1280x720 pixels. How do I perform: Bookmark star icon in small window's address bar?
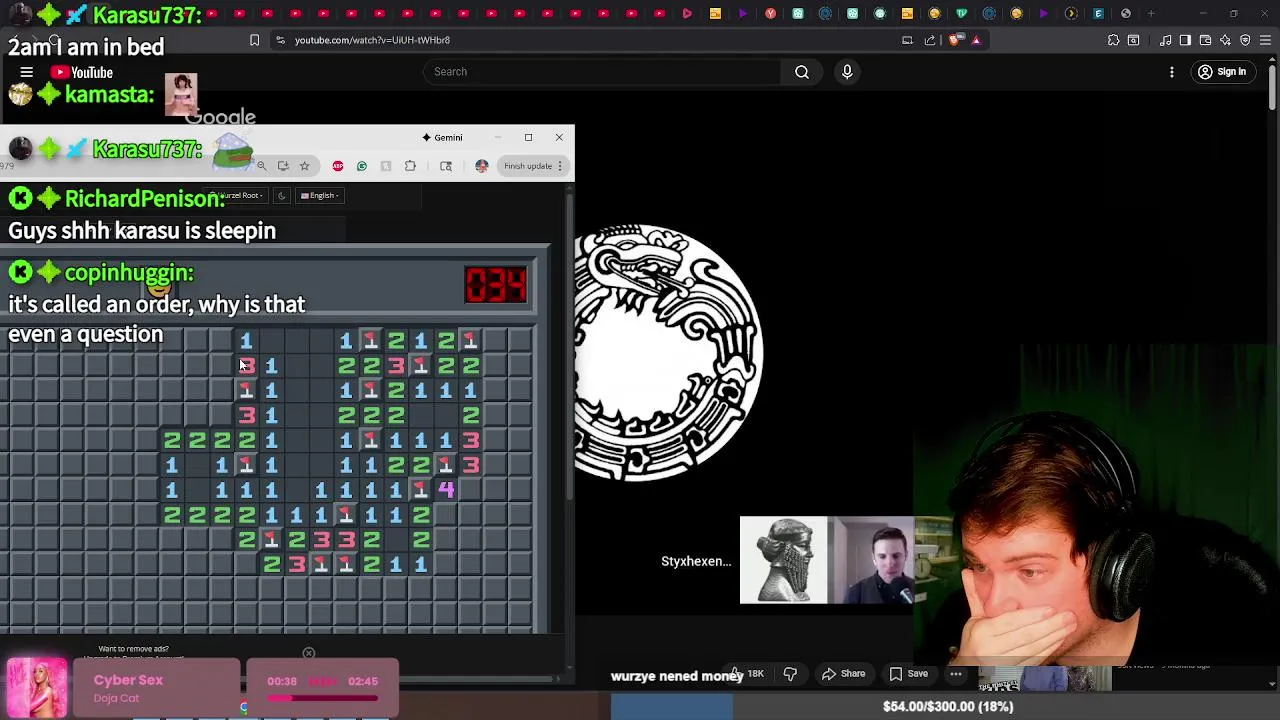coord(304,166)
